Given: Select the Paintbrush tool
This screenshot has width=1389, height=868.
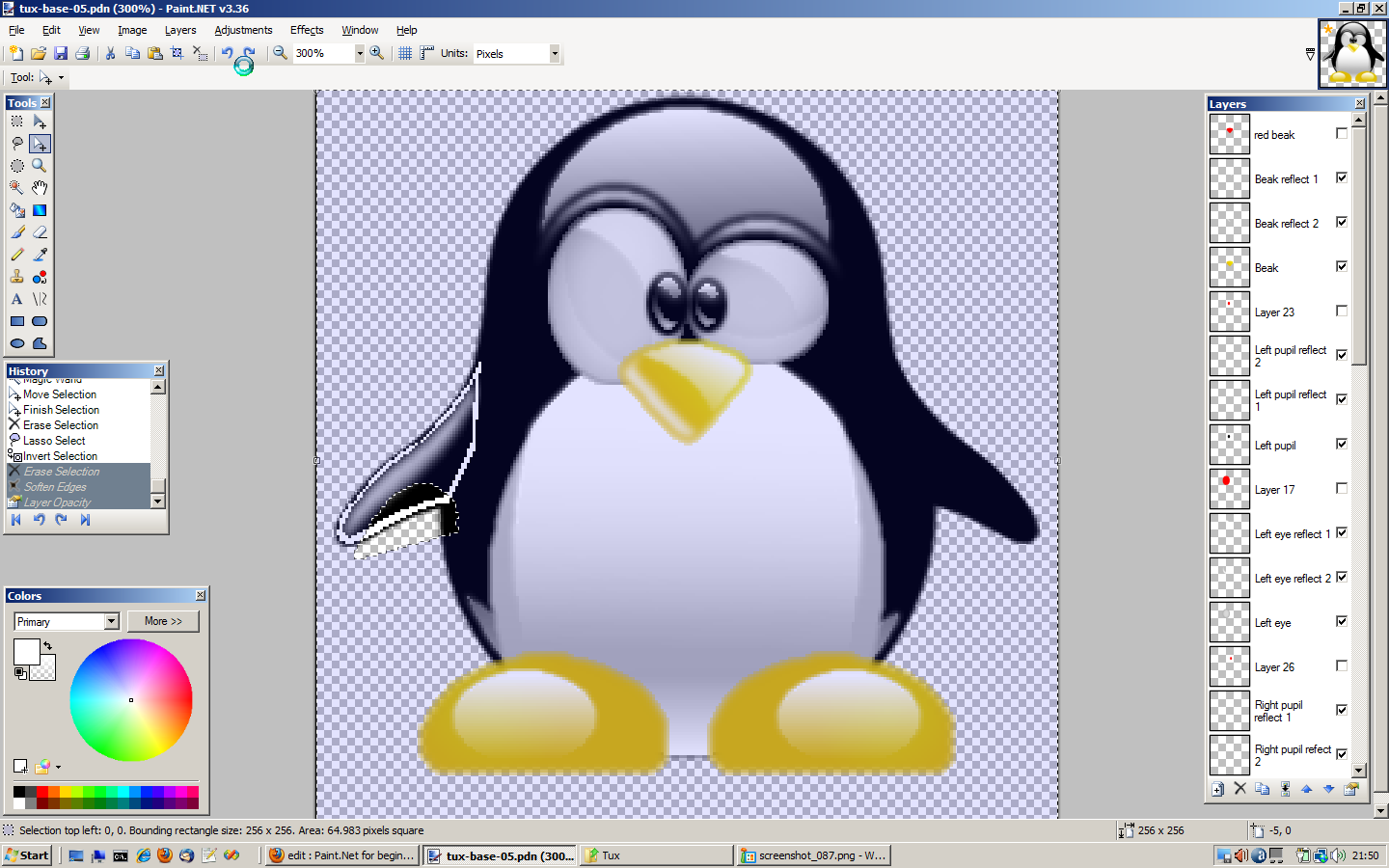Looking at the screenshot, I should (17, 232).
